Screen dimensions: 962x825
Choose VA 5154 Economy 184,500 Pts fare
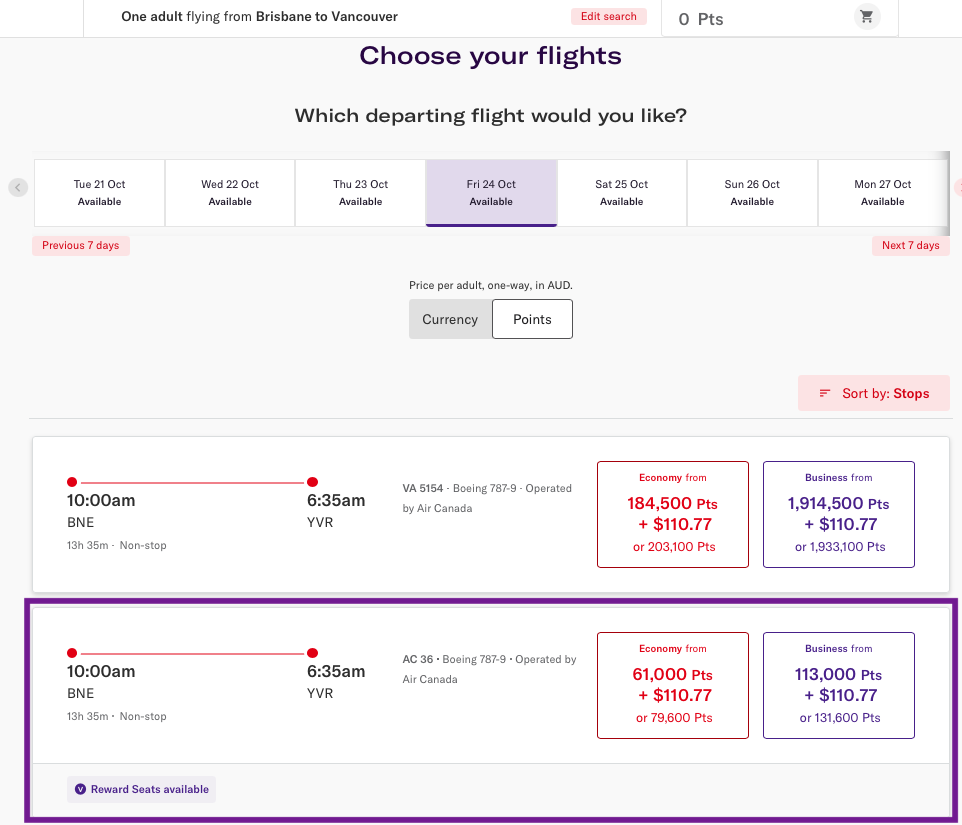coord(672,514)
